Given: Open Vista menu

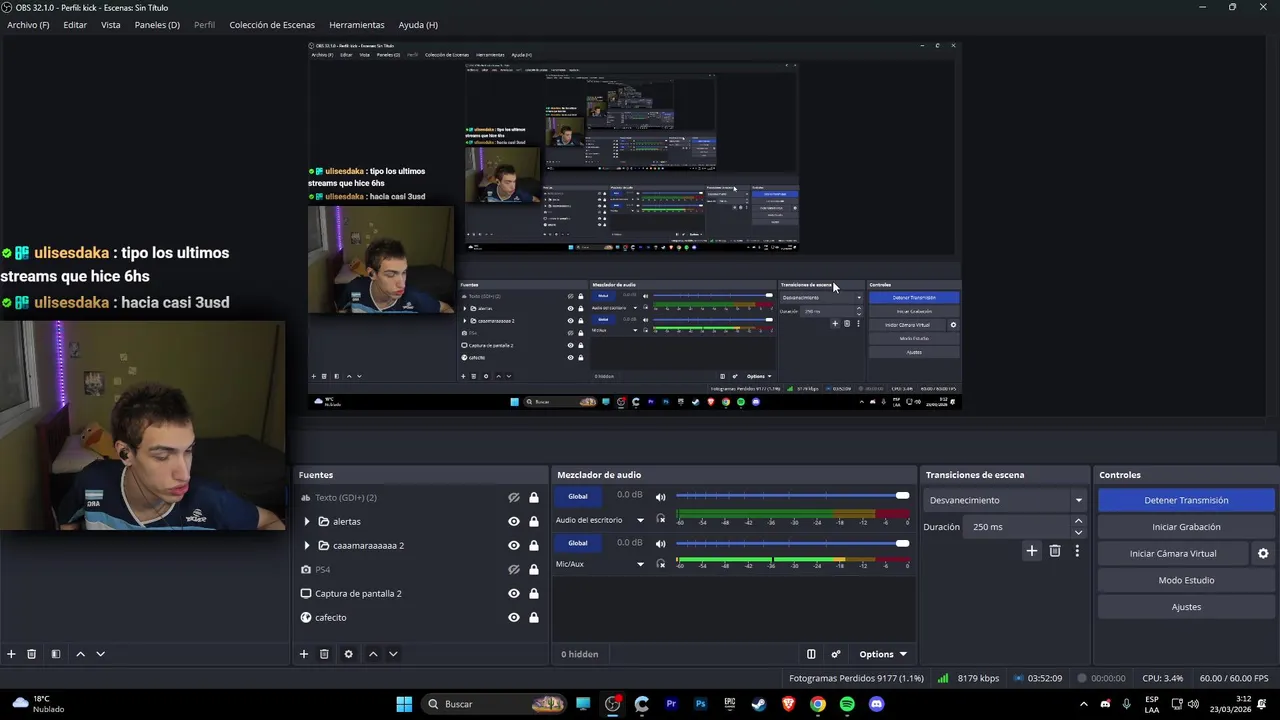Looking at the screenshot, I should click(111, 24).
